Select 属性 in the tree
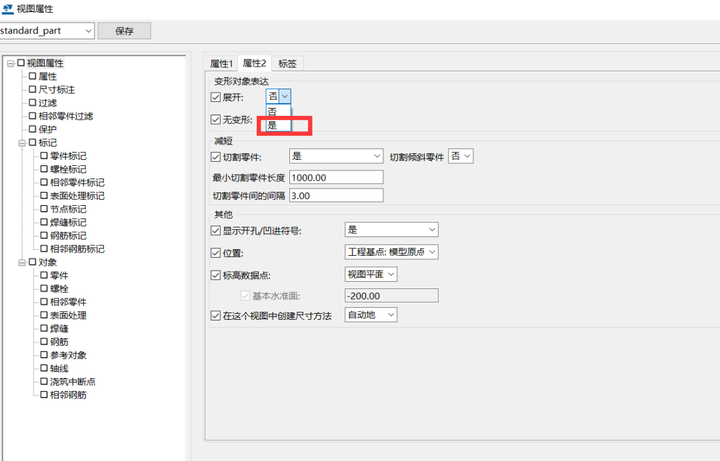Image resolution: width=720 pixels, height=461 pixels. click(48, 77)
